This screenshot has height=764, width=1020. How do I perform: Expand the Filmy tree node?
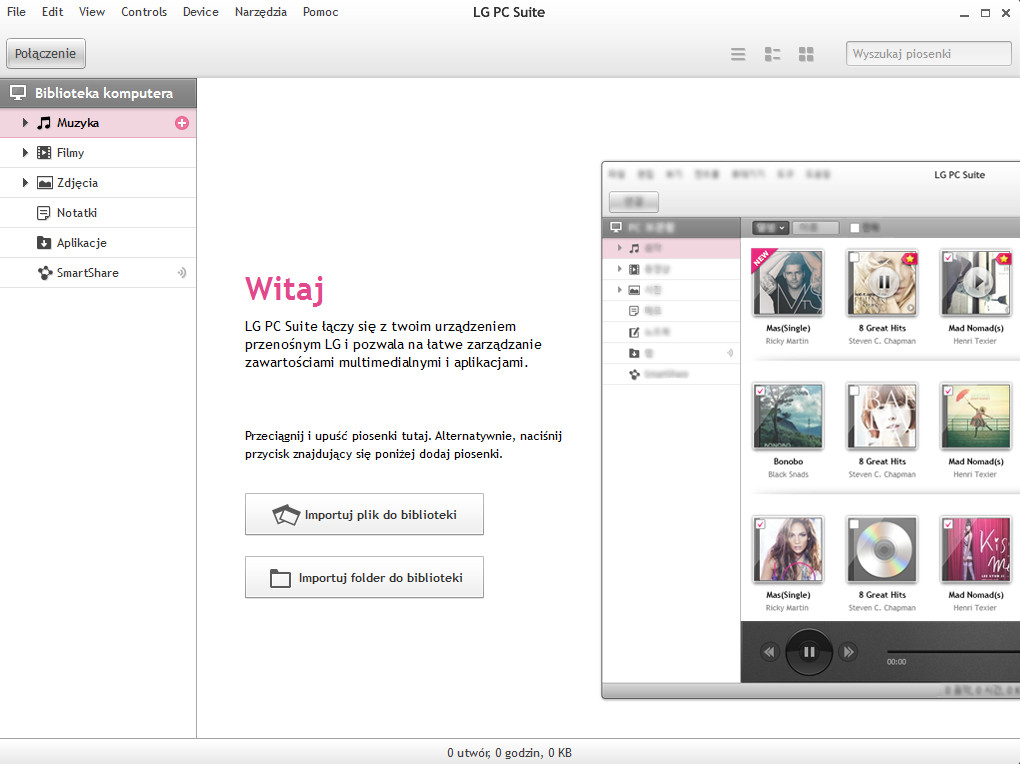coord(25,152)
